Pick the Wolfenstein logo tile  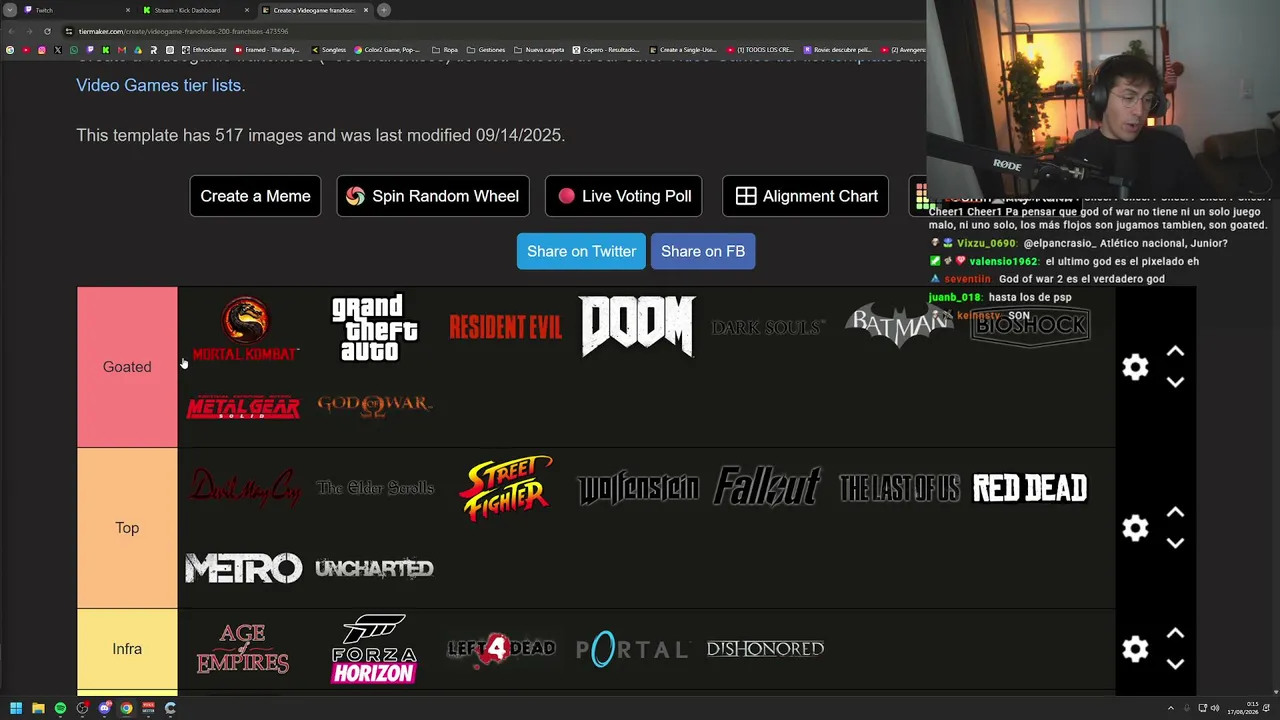(637, 488)
